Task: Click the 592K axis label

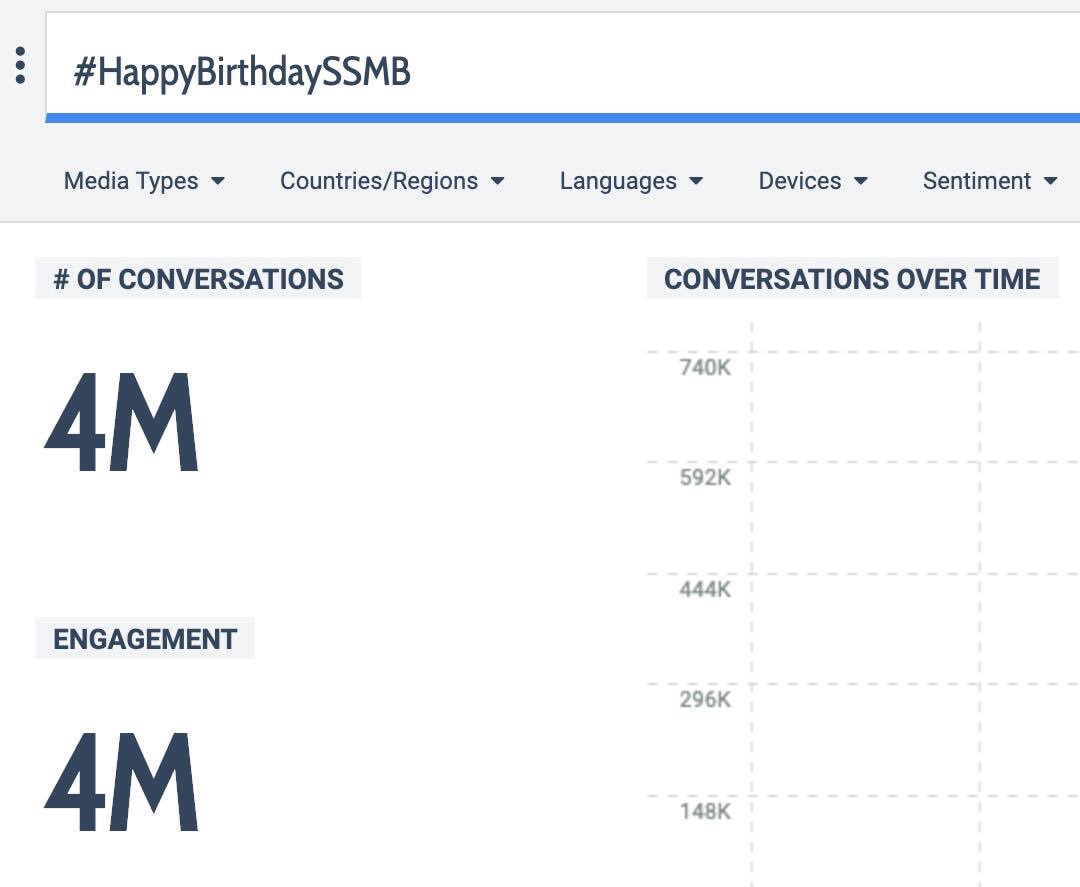Action: pyautogui.click(x=705, y=477)
